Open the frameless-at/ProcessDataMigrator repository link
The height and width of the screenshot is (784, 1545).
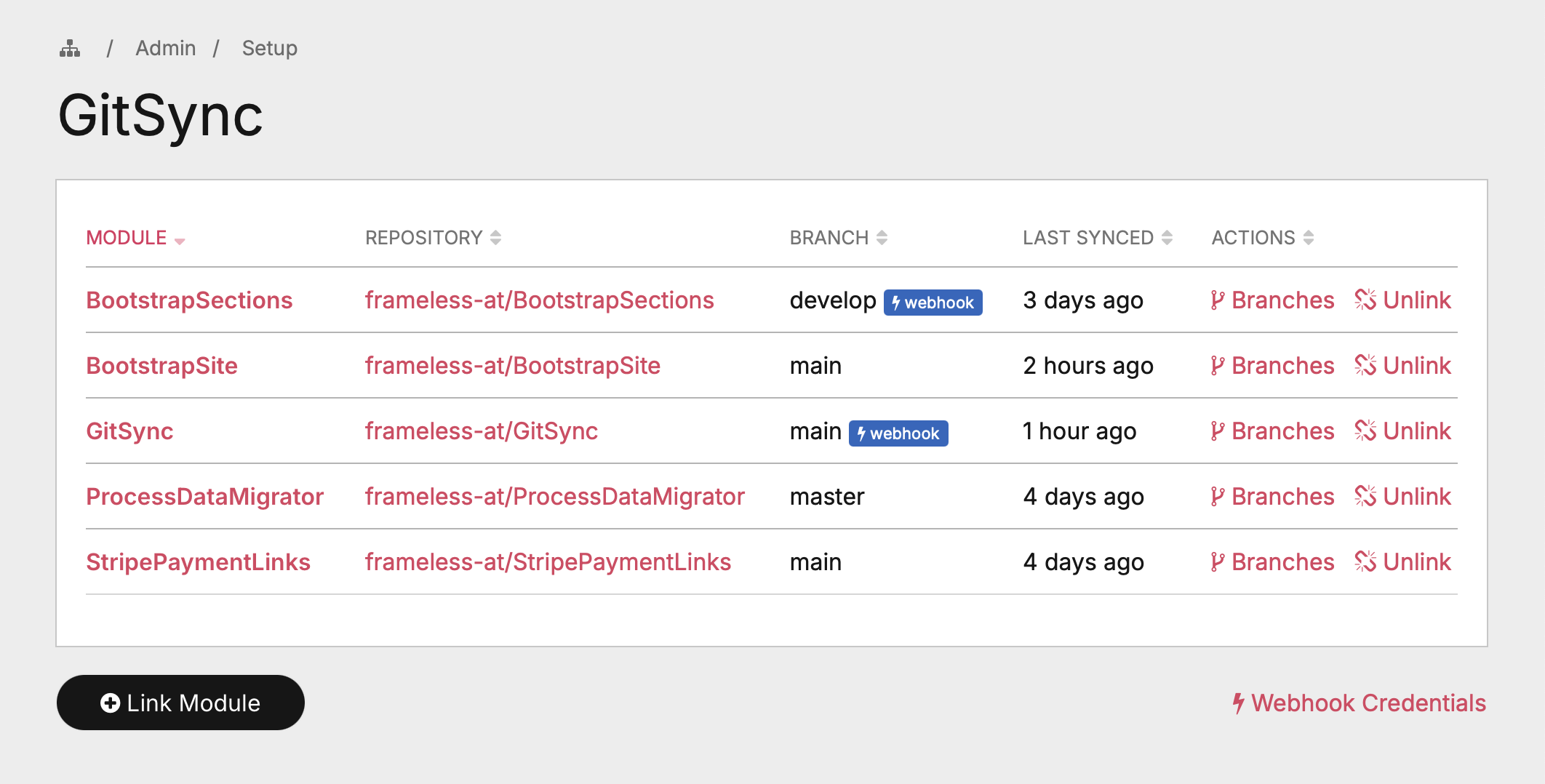(x=554, y=497)
